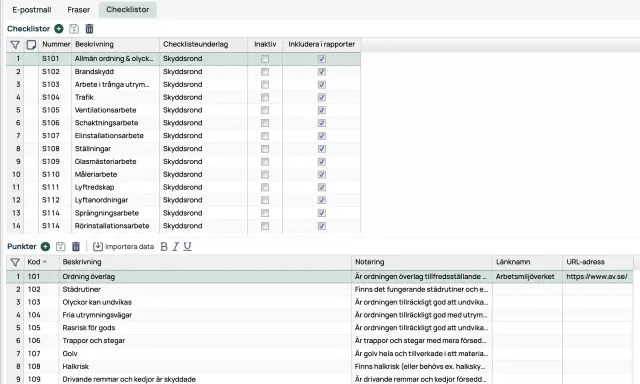
Task: Click the Arbetsmiljöverket link name cell
Action: pos(527,277)
